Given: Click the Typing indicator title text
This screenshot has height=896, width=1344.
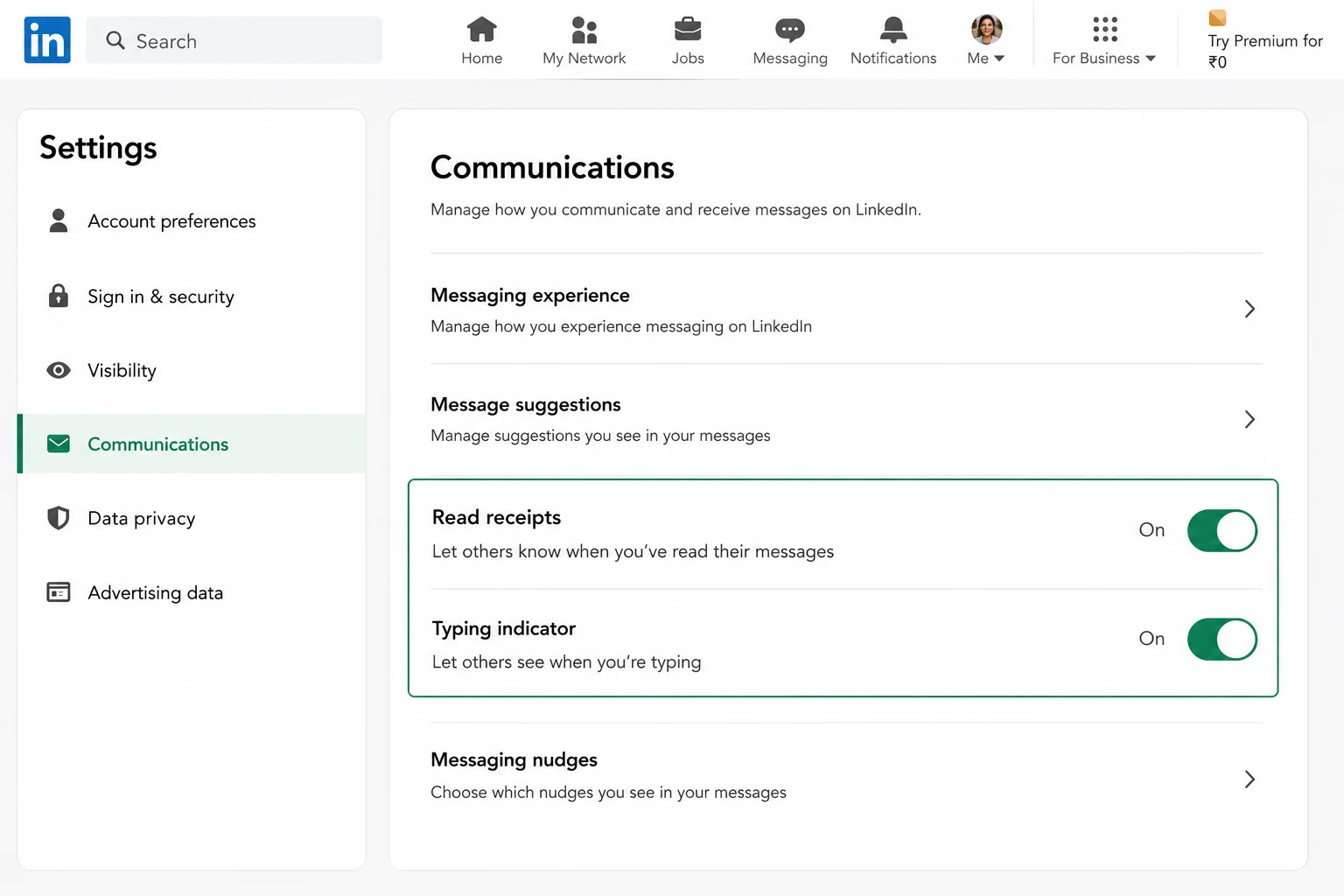Looking at the screenshot, I should click(x=504, y=628).
